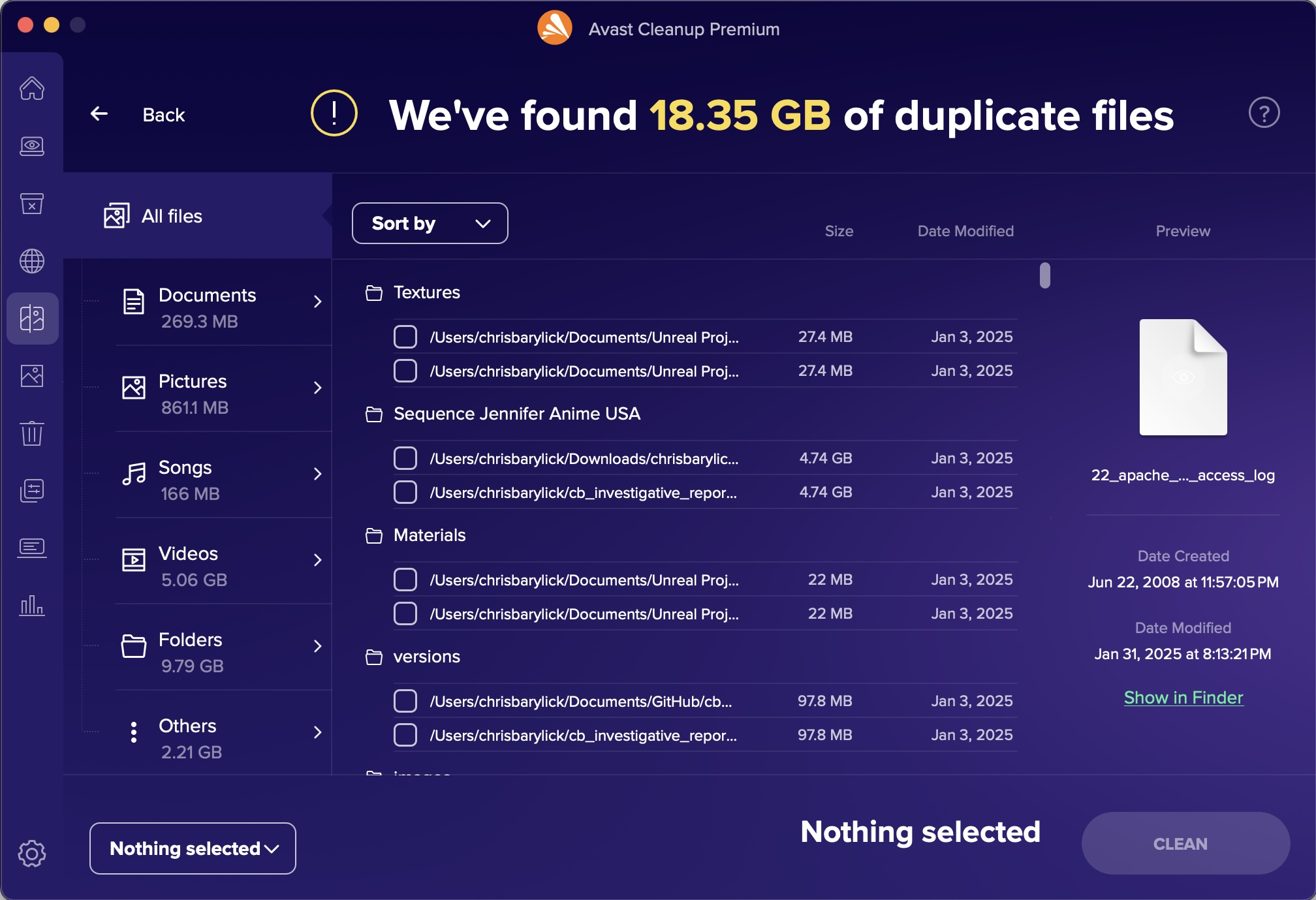
Task: Select the 4.74 GB Downloads duplicate file
Action: tap(405, 458)
